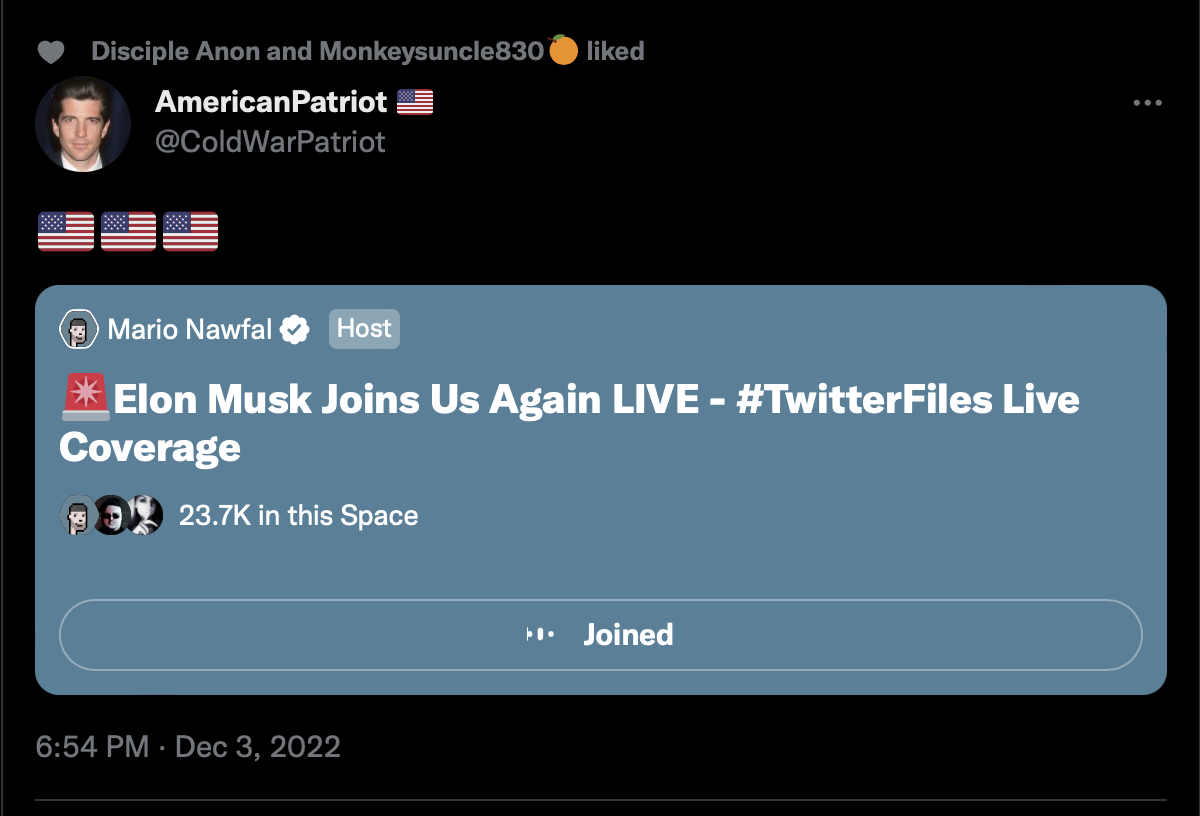1200x816 pixels.
Task: Click the heart icon beside the liked notice
Action: click(51, 51)
